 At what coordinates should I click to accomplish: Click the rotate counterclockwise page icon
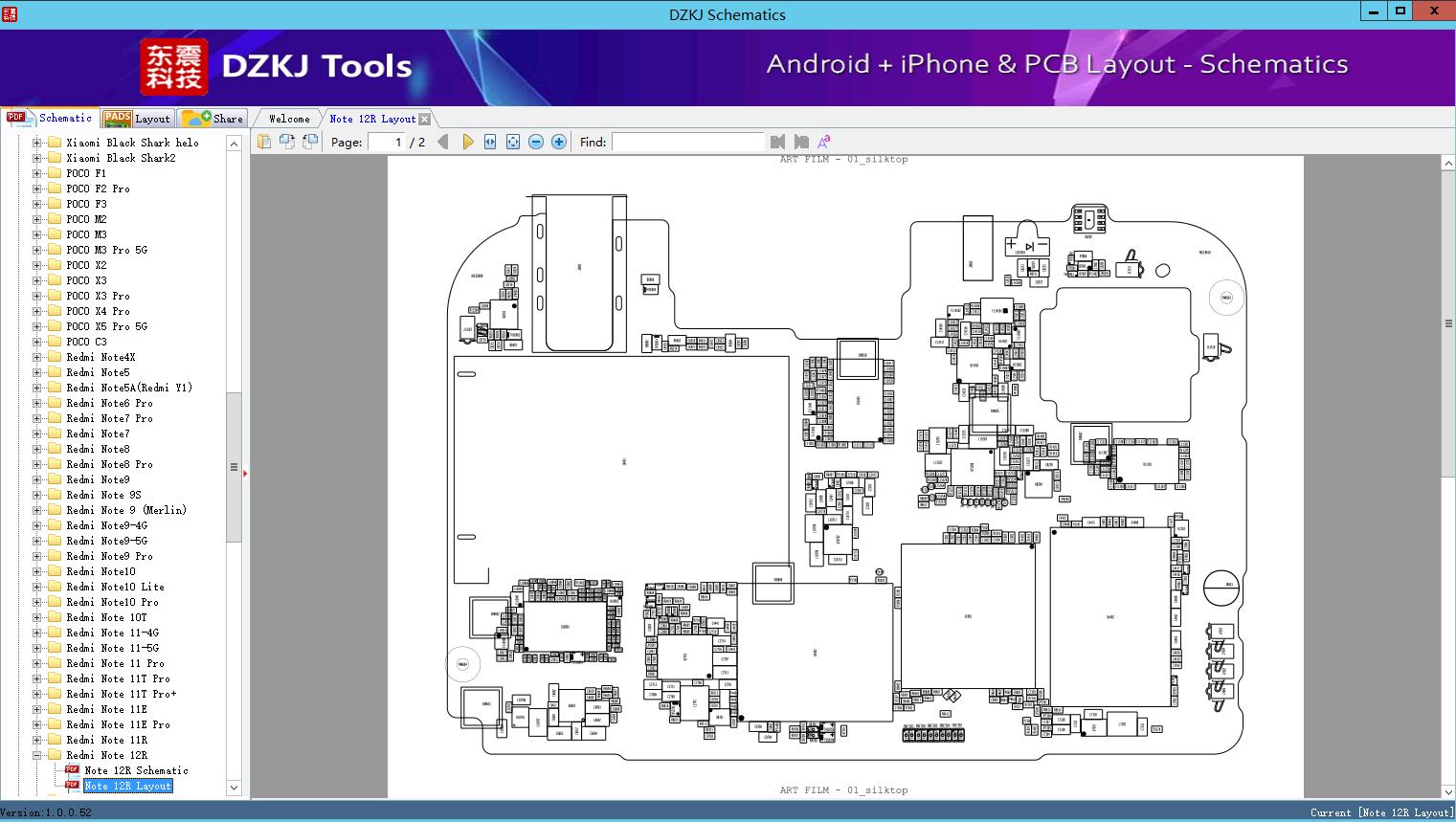tap(287, 142)
